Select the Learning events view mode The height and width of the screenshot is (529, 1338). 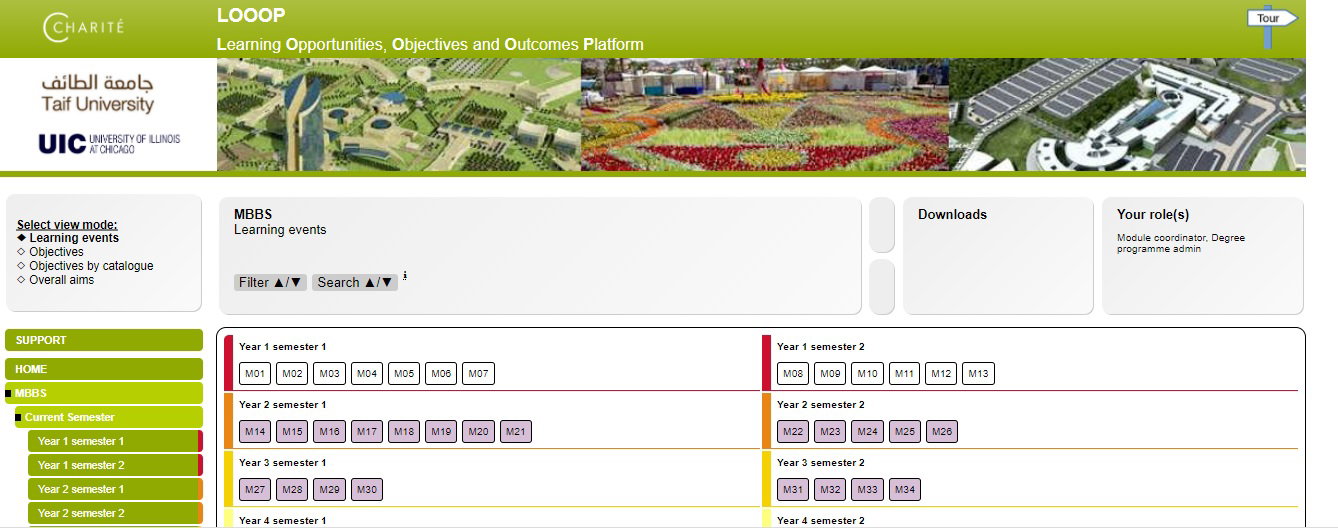[73, 238]
